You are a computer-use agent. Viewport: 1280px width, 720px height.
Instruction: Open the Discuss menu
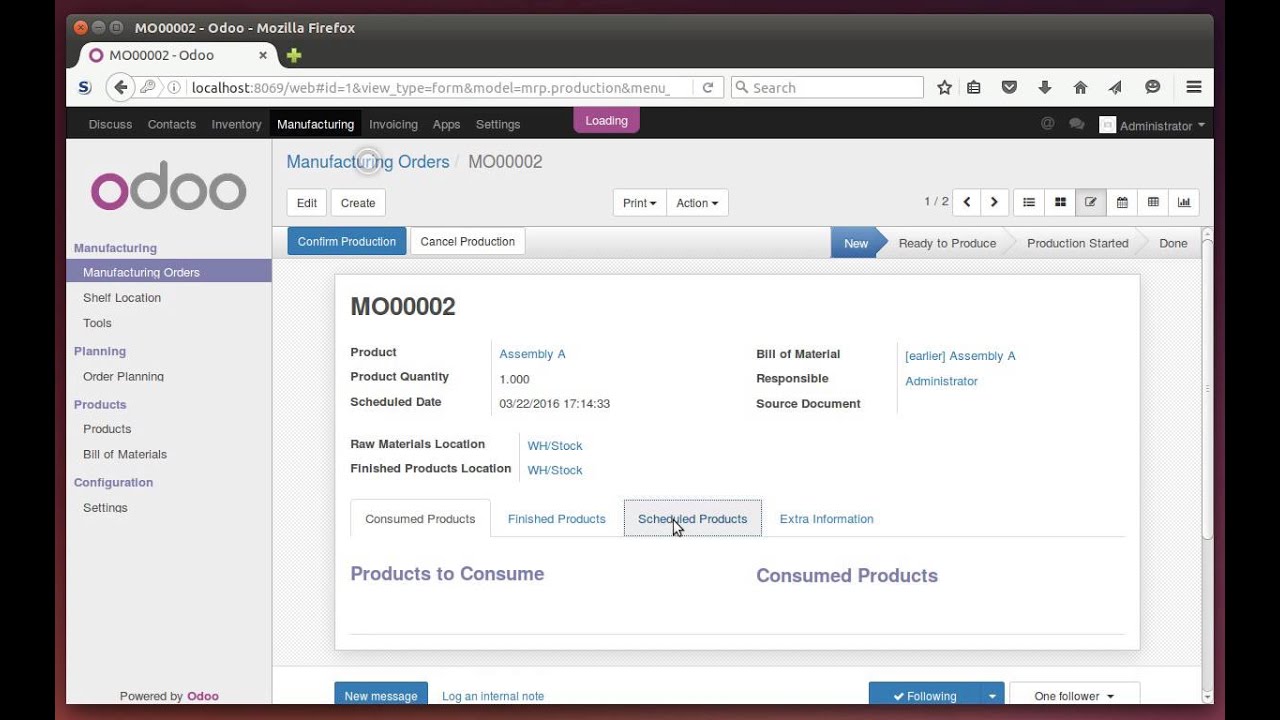click(110, 124)
